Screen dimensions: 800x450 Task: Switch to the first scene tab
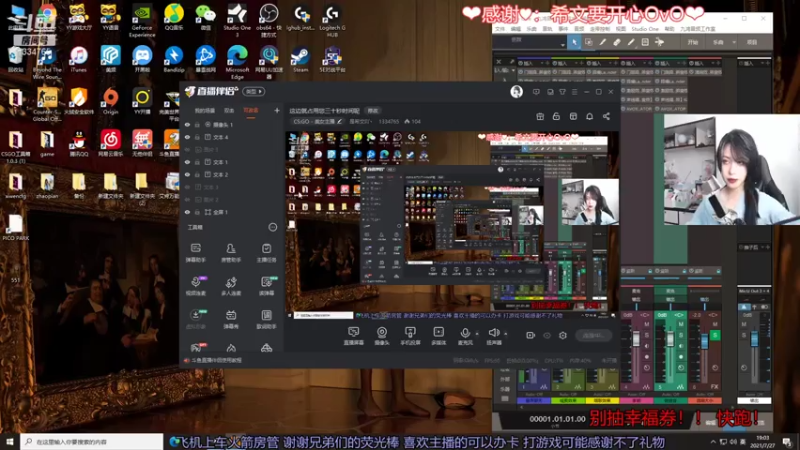coord(205,111)
